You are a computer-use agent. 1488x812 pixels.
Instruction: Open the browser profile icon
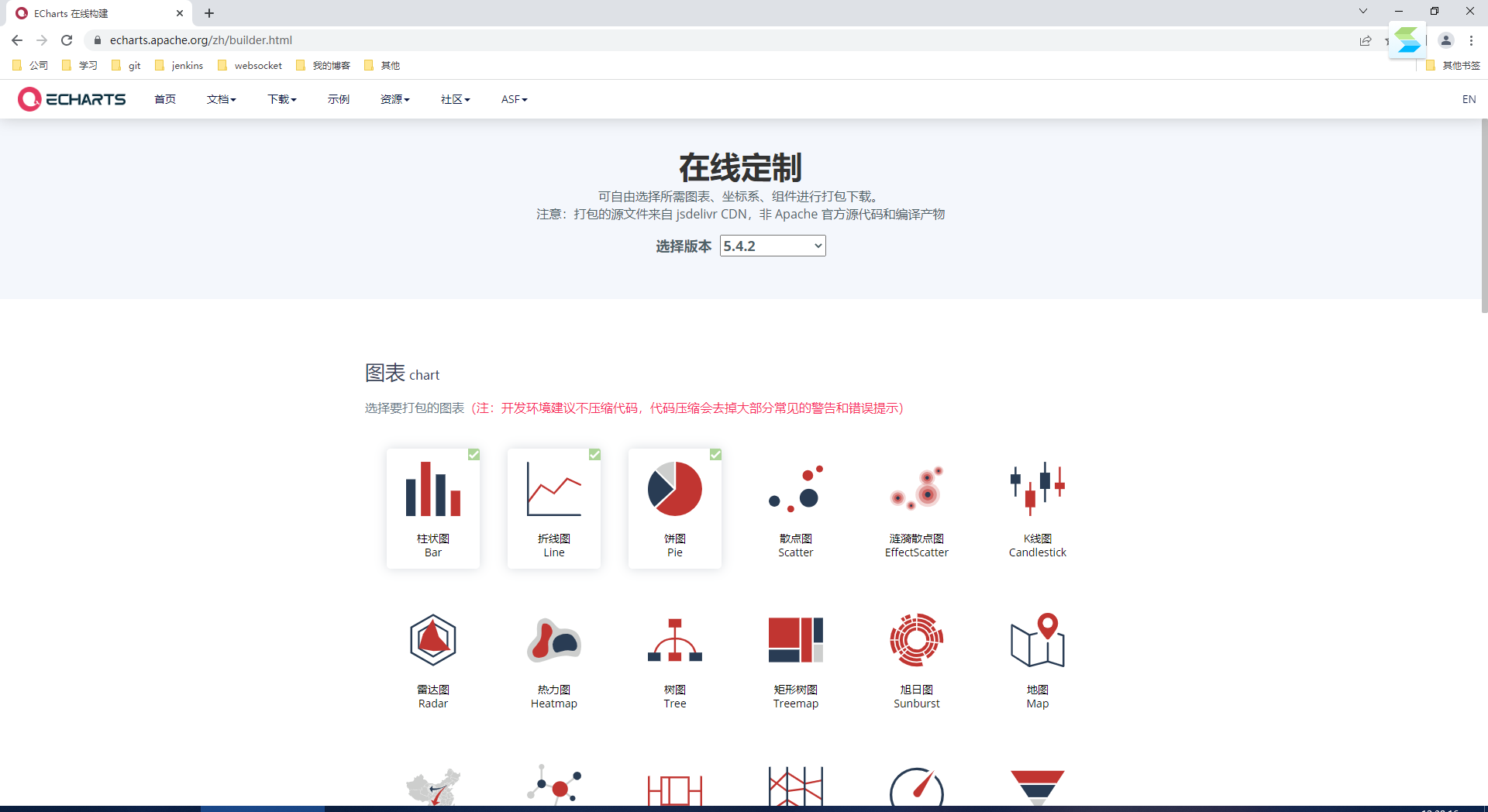(x=1445, y=40)
